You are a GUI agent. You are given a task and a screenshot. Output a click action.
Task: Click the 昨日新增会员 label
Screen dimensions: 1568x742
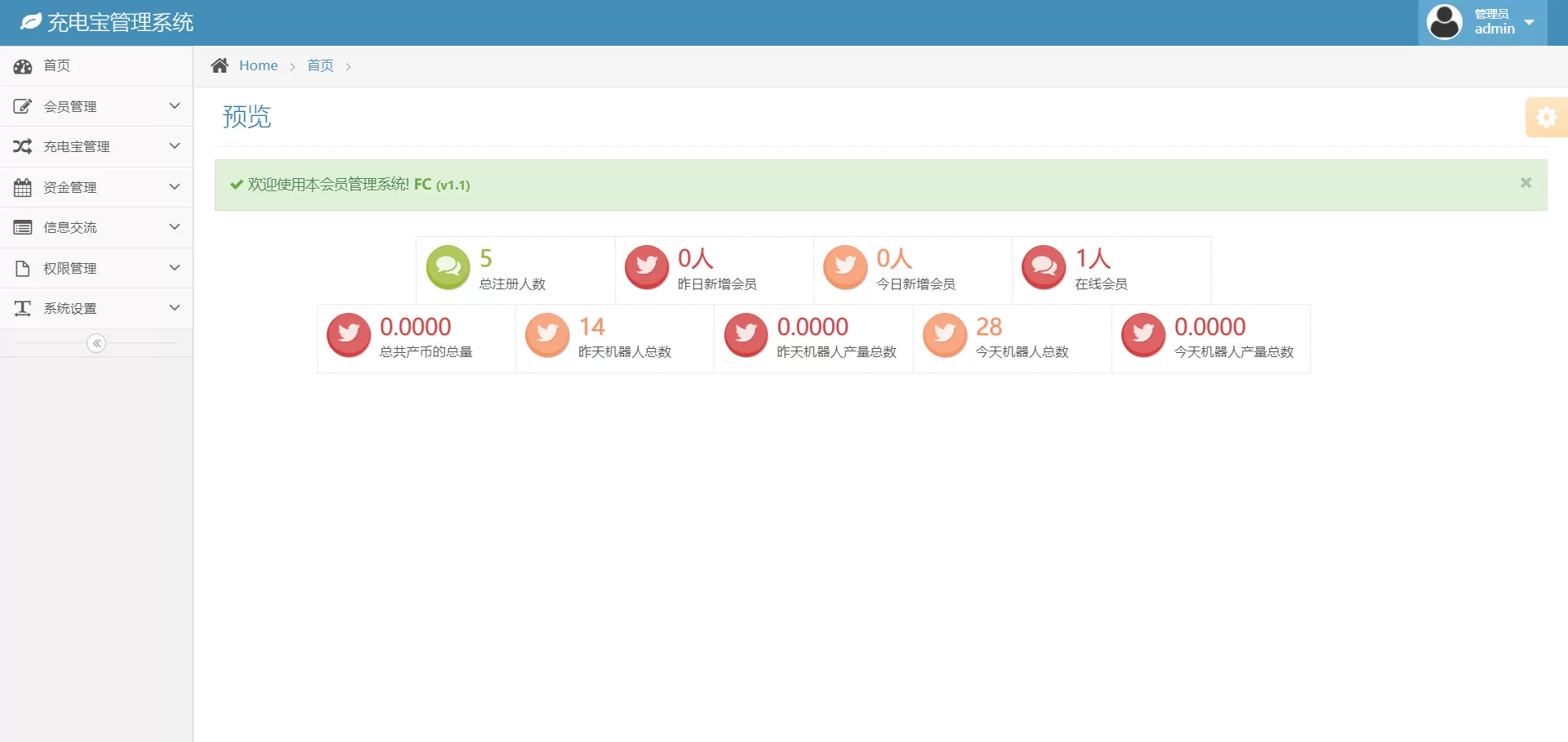(717, 284)
